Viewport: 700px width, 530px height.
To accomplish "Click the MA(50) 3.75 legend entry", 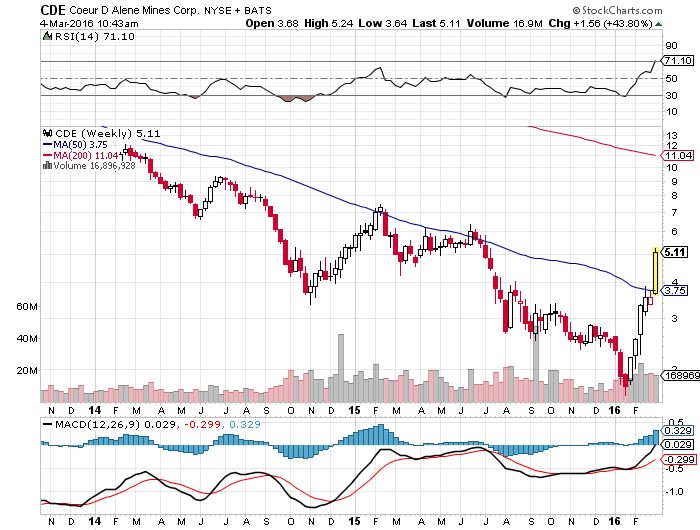I will (x=75, y=145).
